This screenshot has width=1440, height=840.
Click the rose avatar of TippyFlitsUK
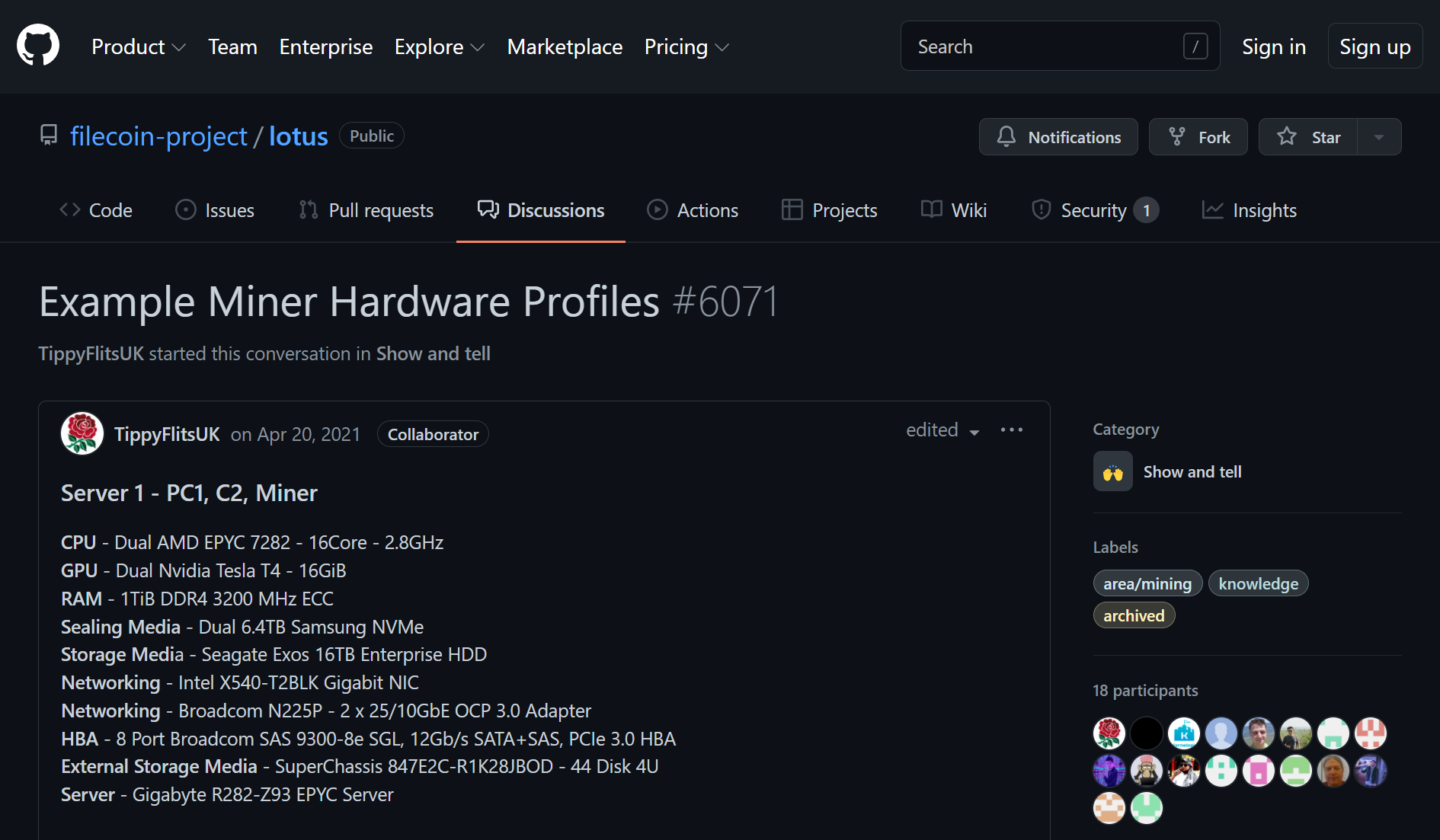click(x=82, y=434)
